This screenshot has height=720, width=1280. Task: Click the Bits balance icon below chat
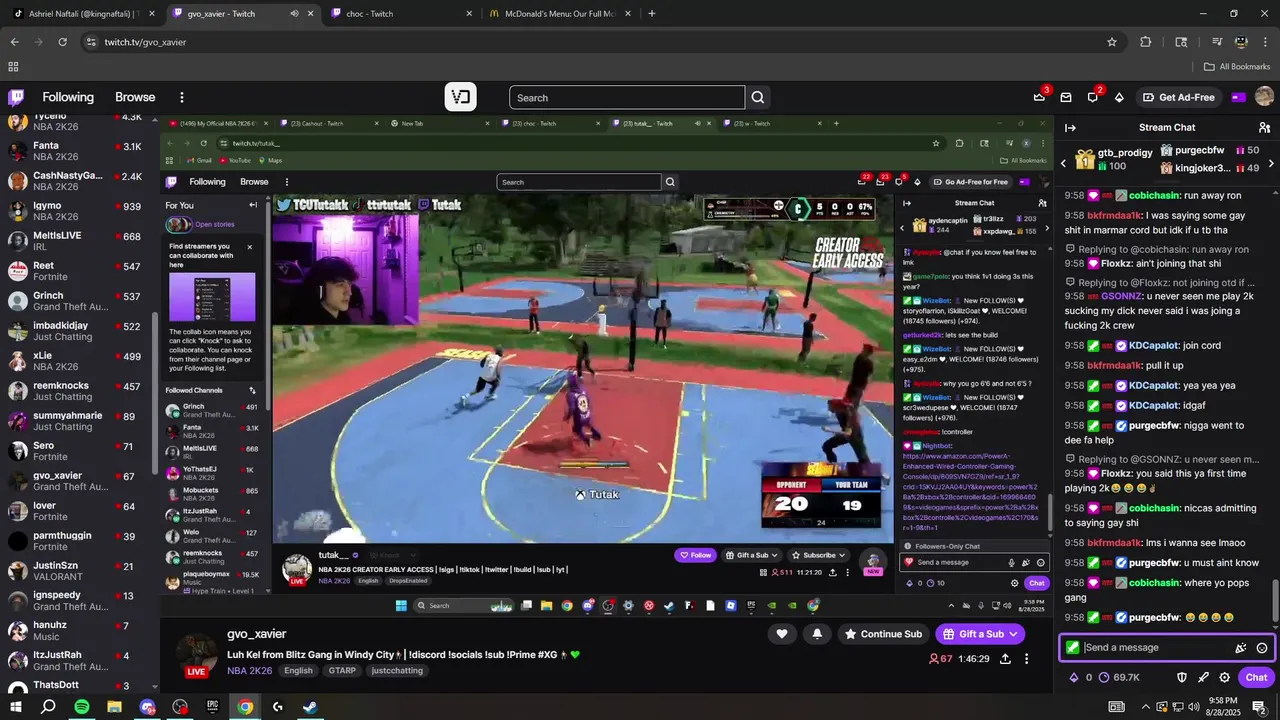[x=1074, y=677]
